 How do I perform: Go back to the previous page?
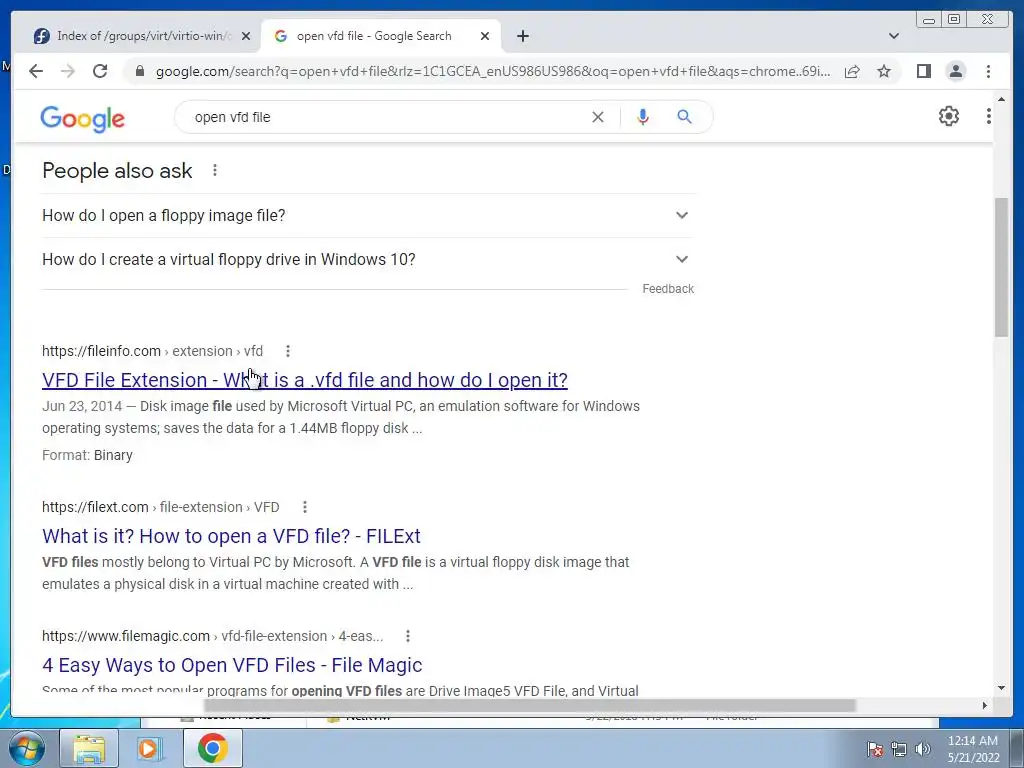(36, 71)
